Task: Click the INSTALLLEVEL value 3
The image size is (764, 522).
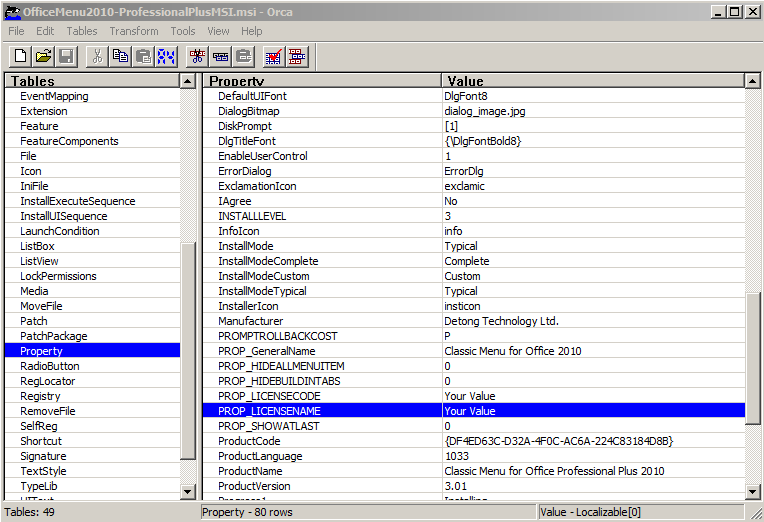Action: tap(448, 216)
